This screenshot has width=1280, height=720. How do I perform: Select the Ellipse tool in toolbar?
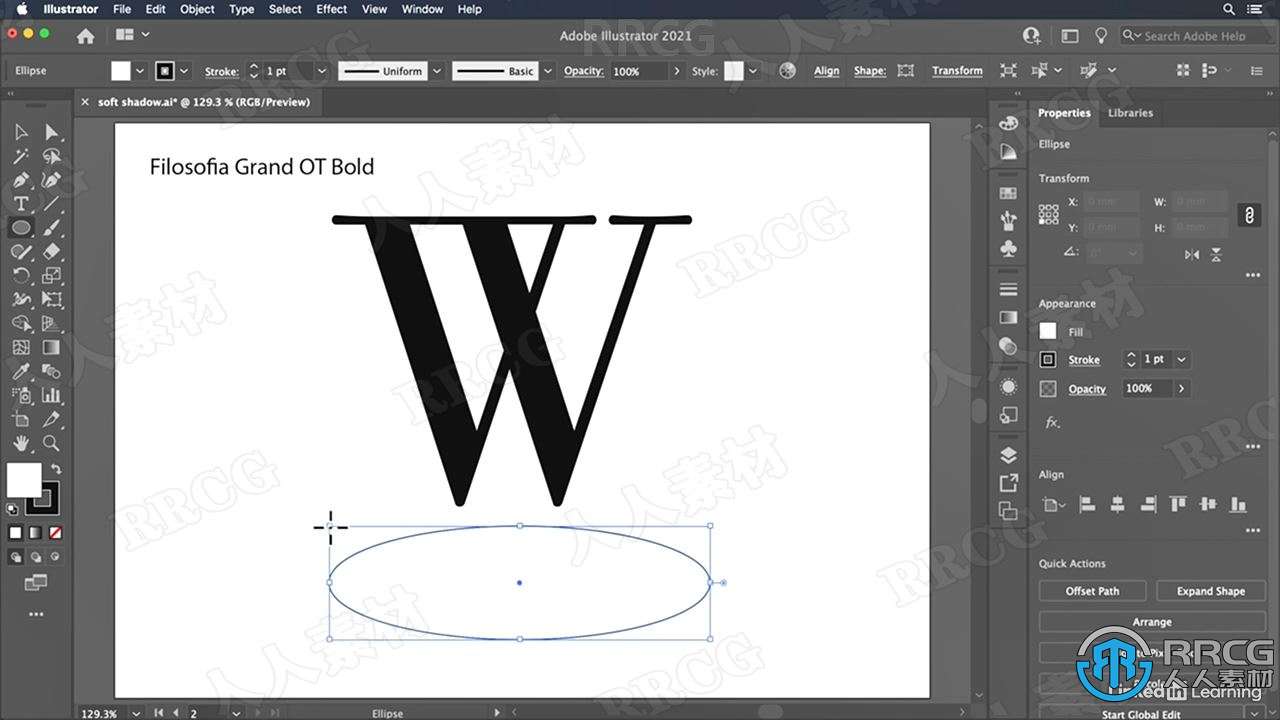coord(21,228)
